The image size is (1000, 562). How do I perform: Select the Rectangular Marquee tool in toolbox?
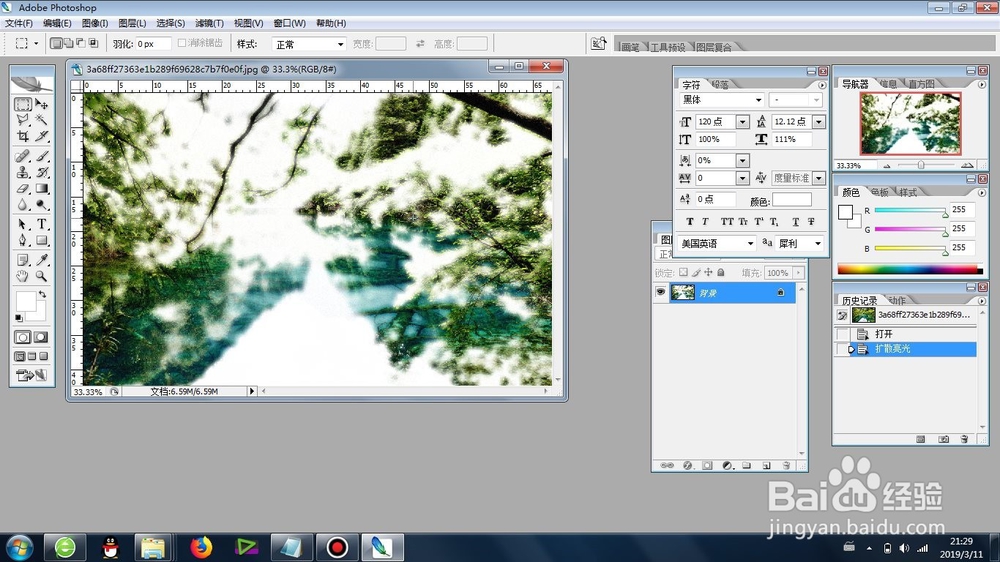[x=23, y=104]
